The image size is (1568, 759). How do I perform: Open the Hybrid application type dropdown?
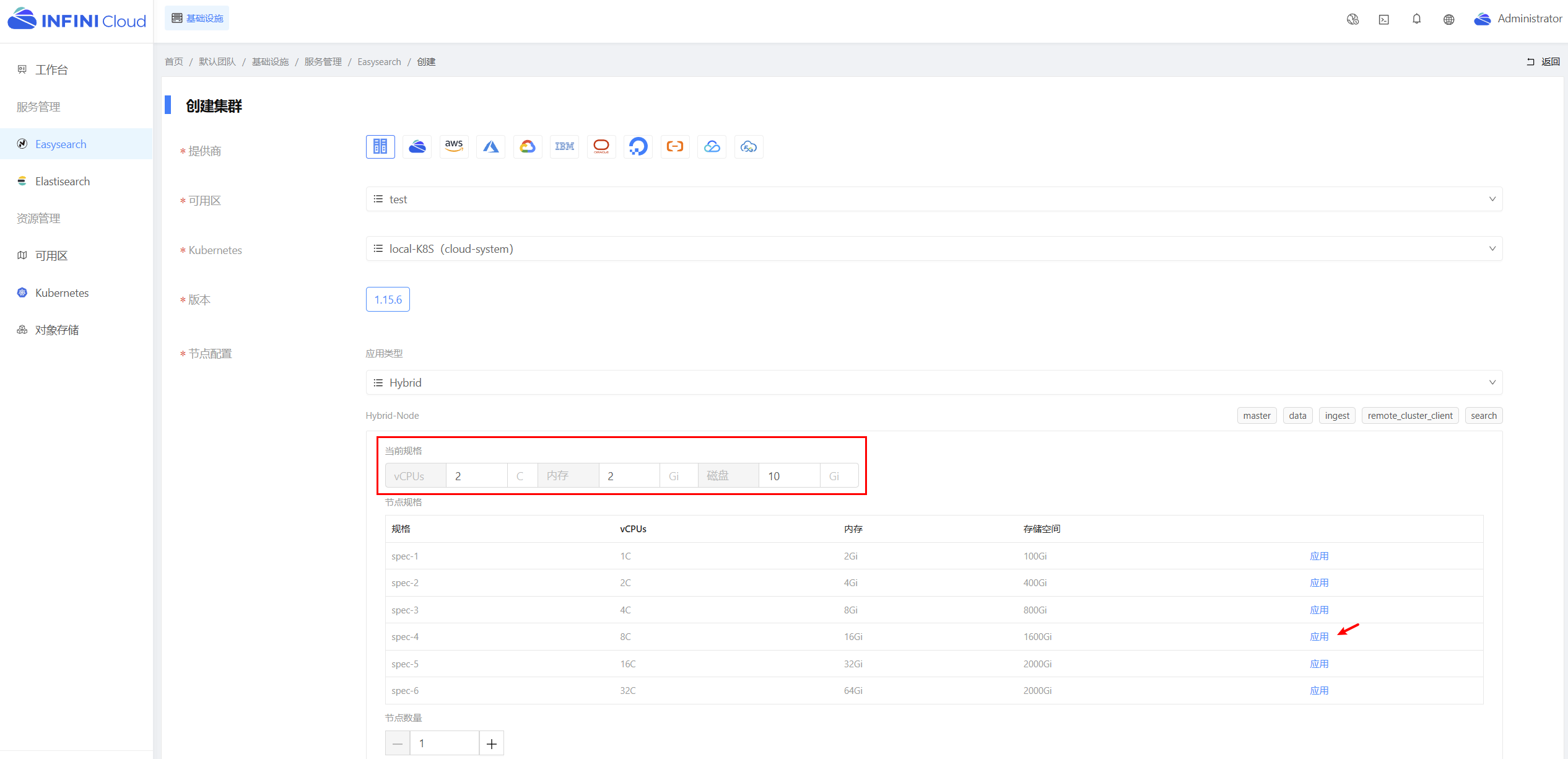tap(934, 382)
